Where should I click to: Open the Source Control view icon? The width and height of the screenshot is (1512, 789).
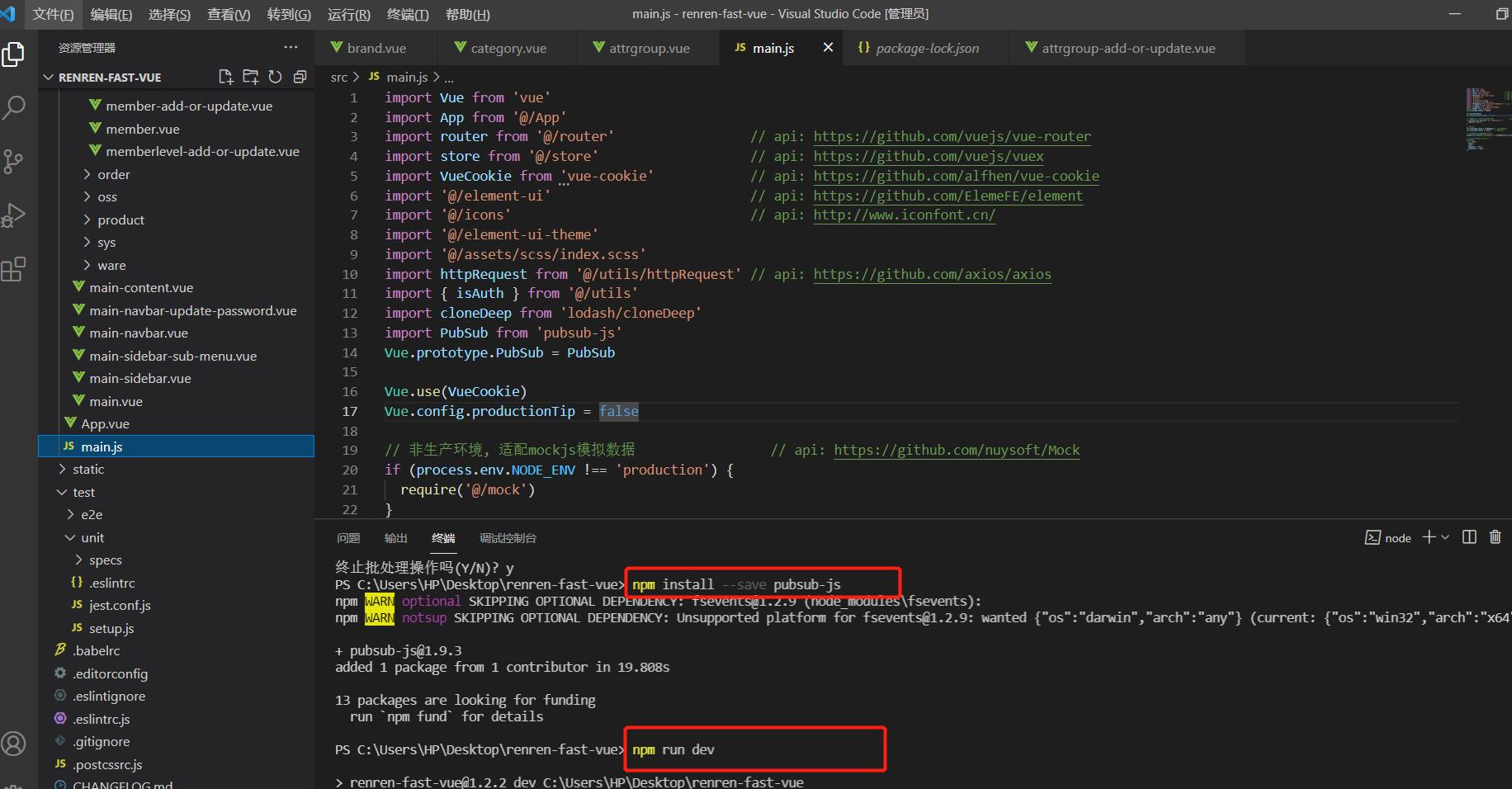click(14, 161)
